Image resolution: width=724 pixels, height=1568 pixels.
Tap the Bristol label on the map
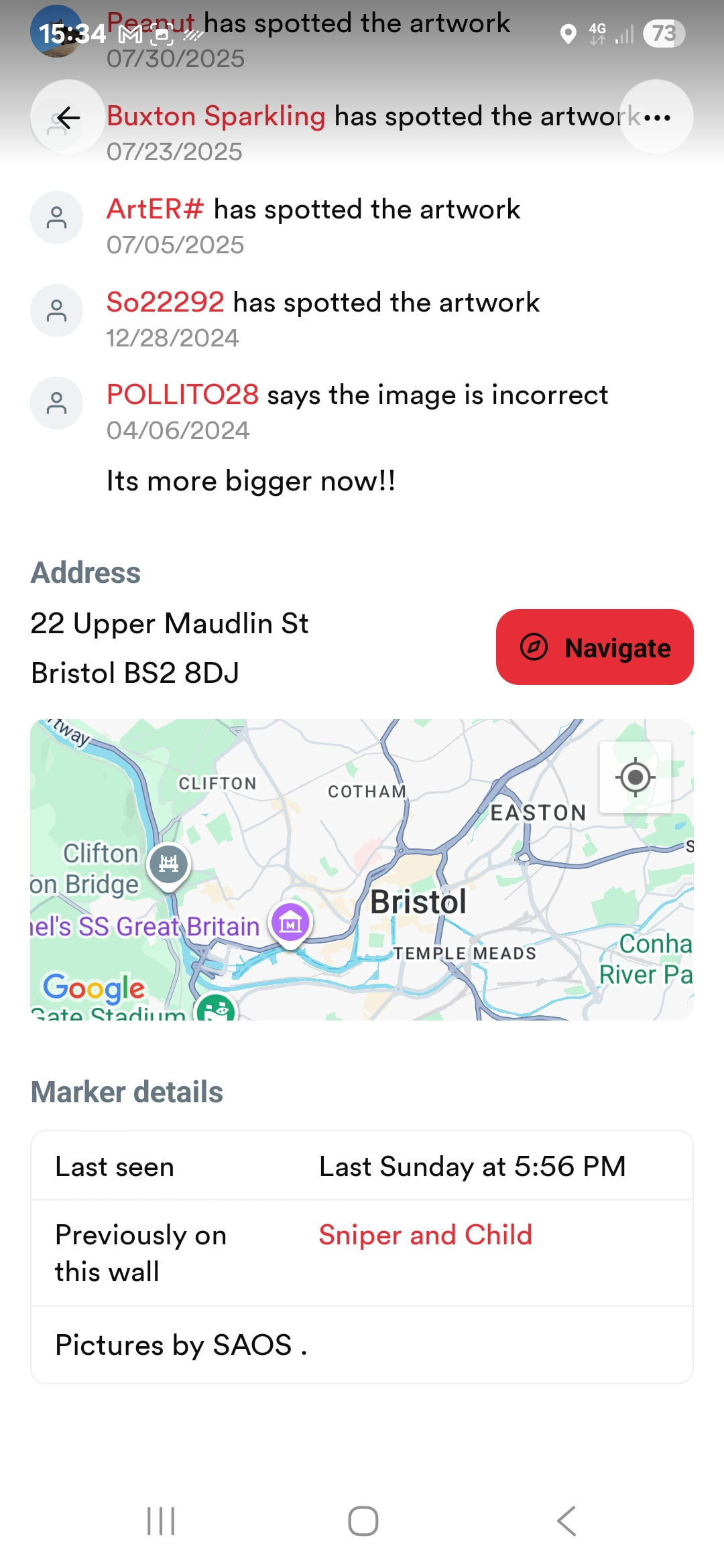coord(418,902)
